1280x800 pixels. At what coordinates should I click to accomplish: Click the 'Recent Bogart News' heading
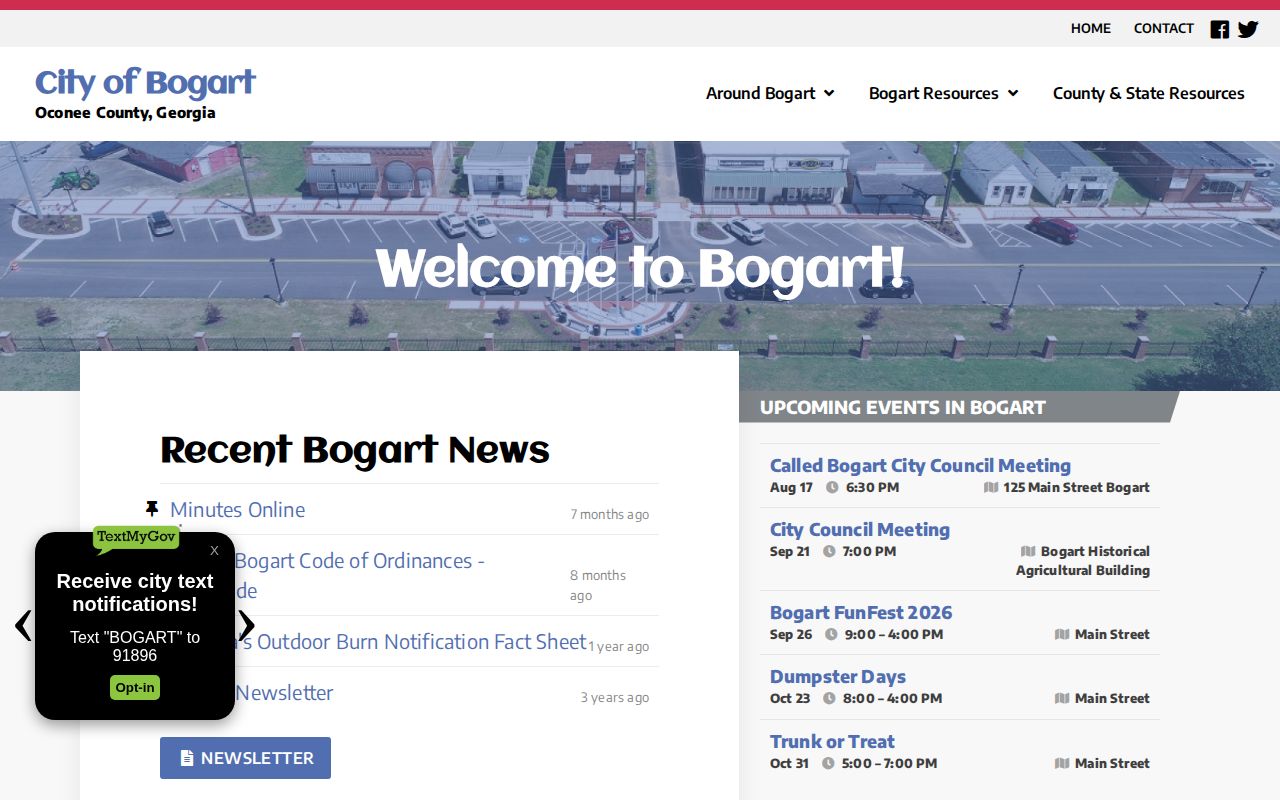[x=355, y=451]
